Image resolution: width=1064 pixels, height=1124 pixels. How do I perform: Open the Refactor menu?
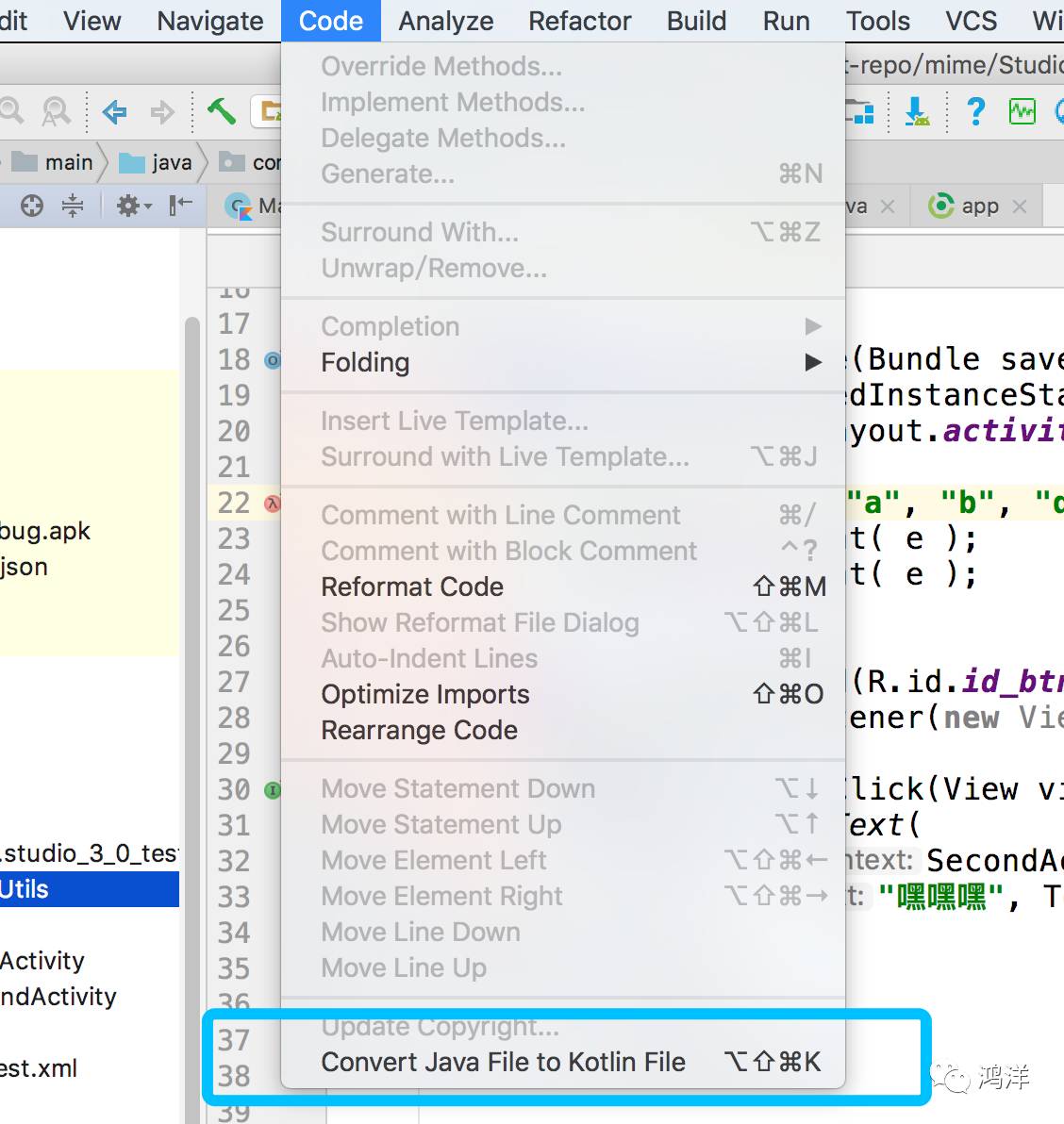click(x=579, y=21)
